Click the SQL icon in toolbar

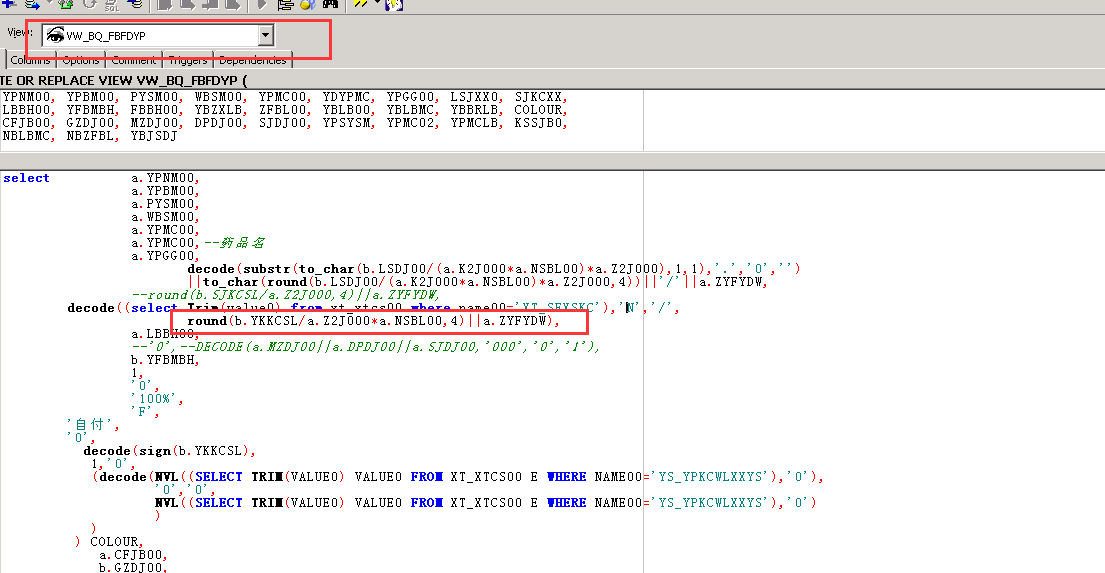(x=112, y=5)
